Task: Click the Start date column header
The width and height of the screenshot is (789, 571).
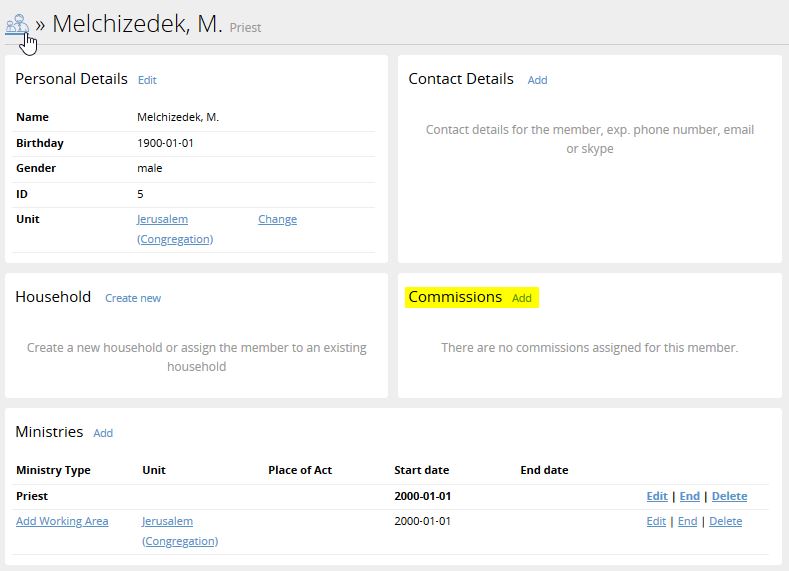Action: (x=421, y=470)
